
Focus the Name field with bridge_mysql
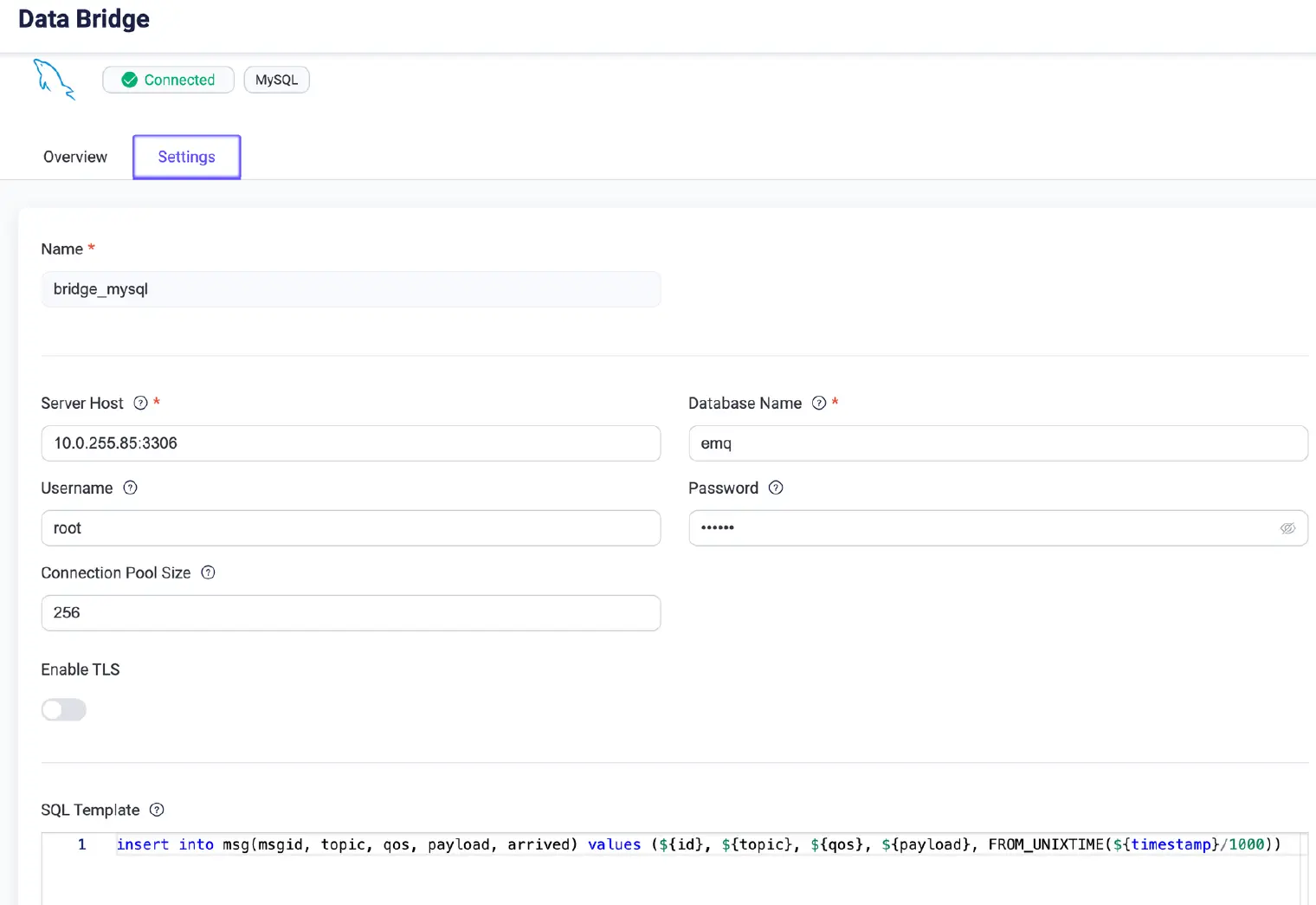click(x=351, y=289)
